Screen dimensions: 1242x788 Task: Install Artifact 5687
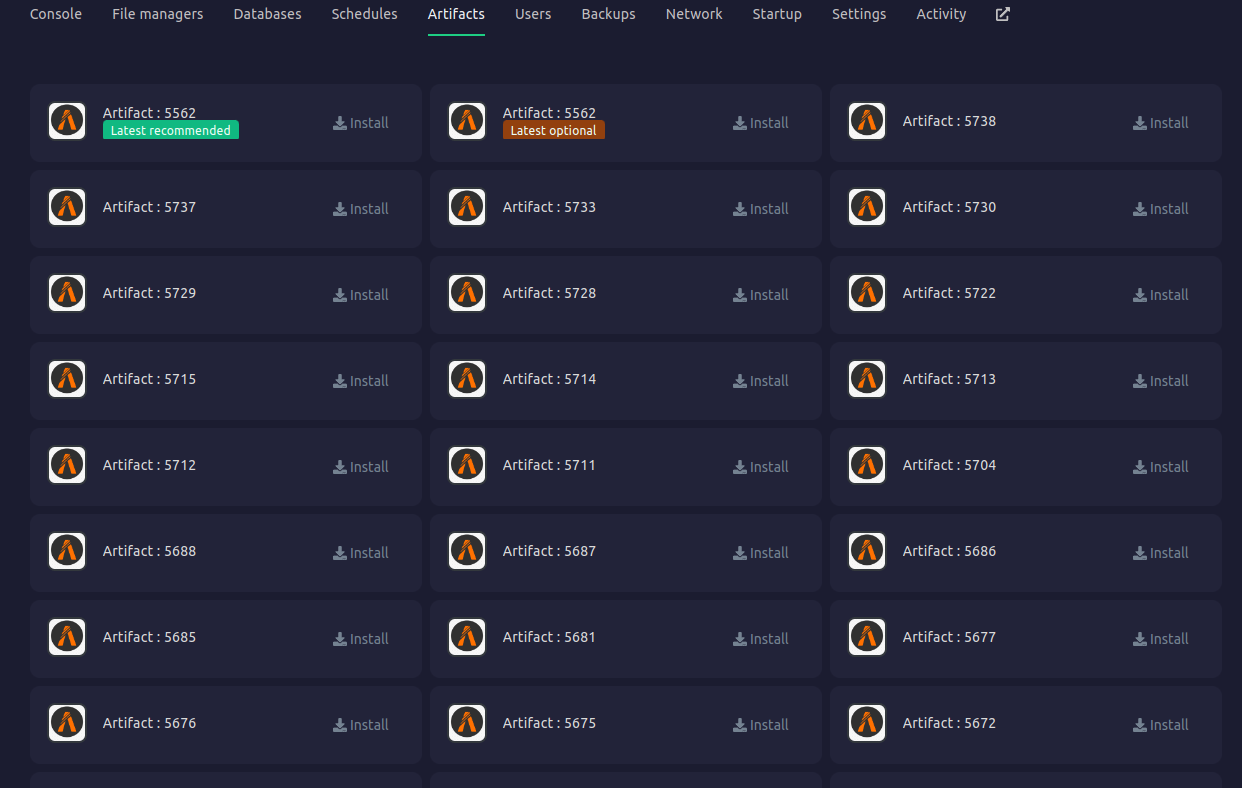pos(761,553)
